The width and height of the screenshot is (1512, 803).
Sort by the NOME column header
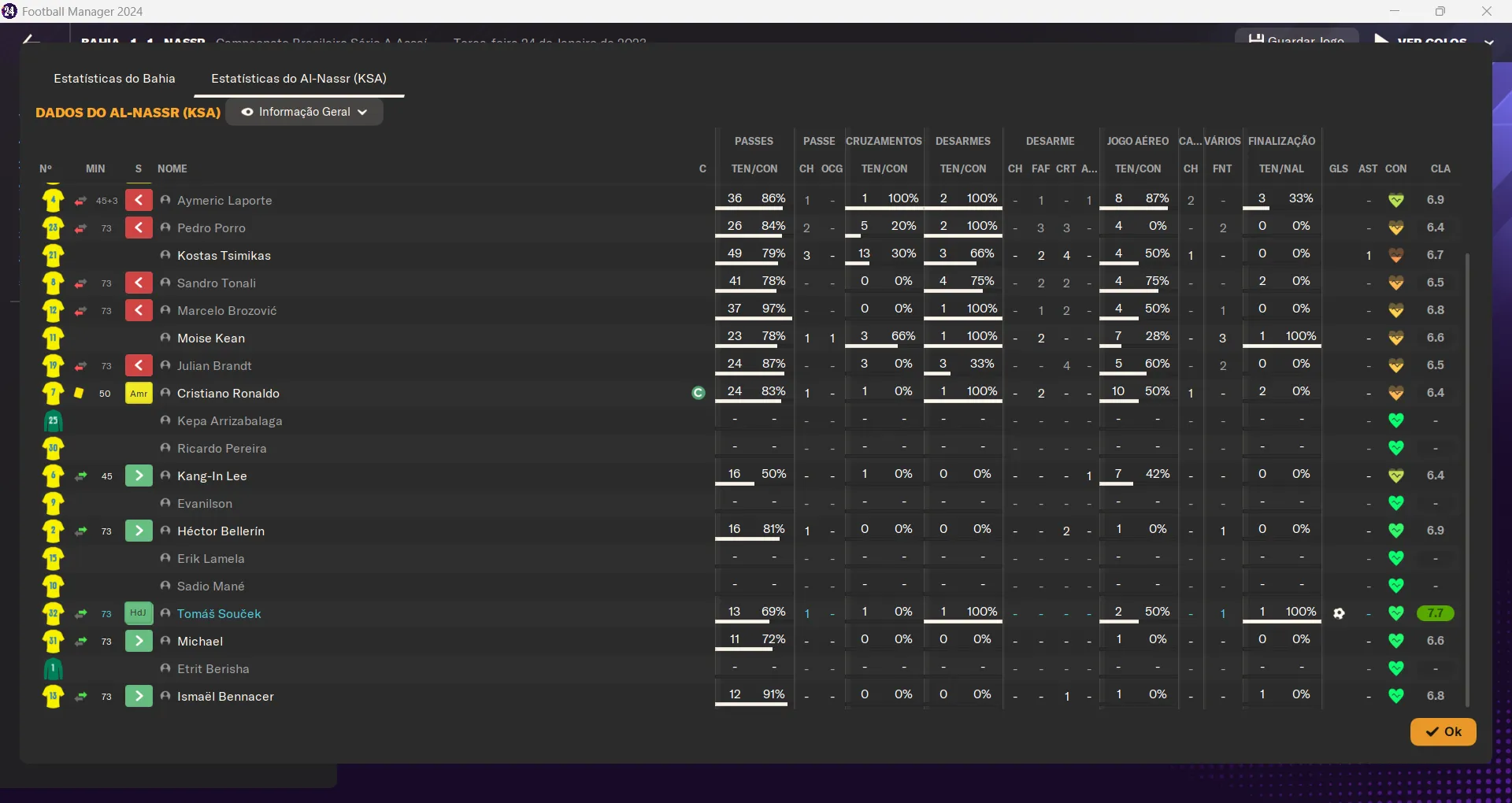coord(172,168)
